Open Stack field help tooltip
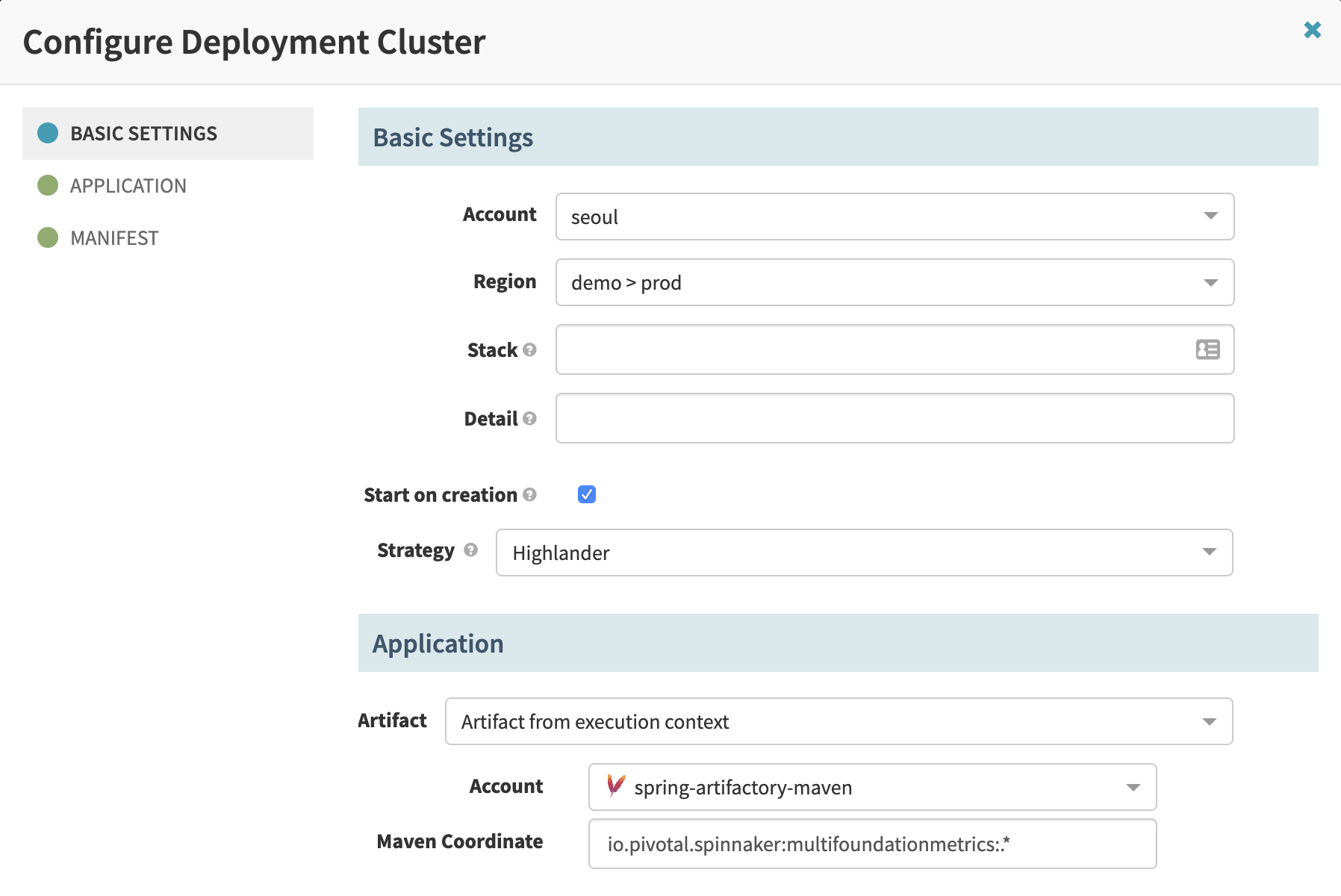This screenshot has width=1341, height=896. click(530, 350)
